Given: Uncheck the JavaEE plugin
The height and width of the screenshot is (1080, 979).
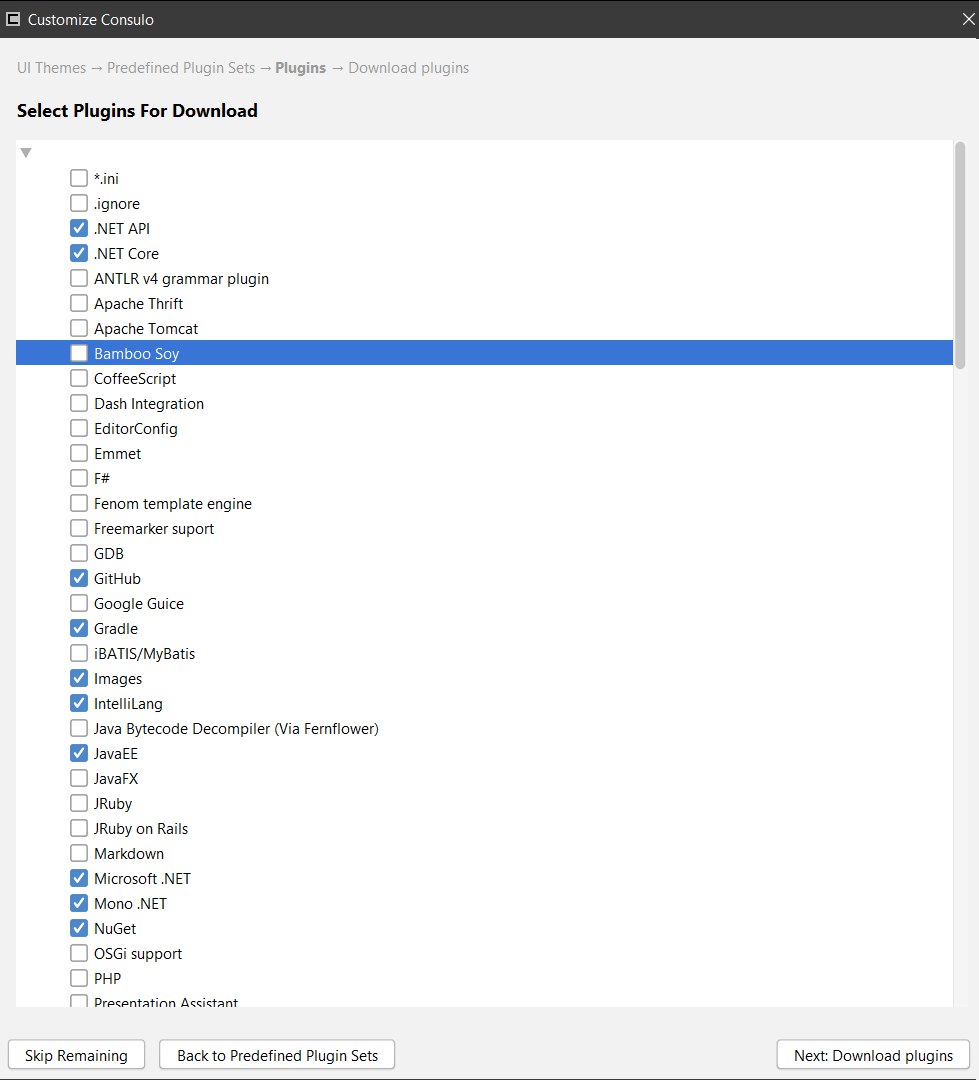Looking at the screenshot, I should coord(79,754).
